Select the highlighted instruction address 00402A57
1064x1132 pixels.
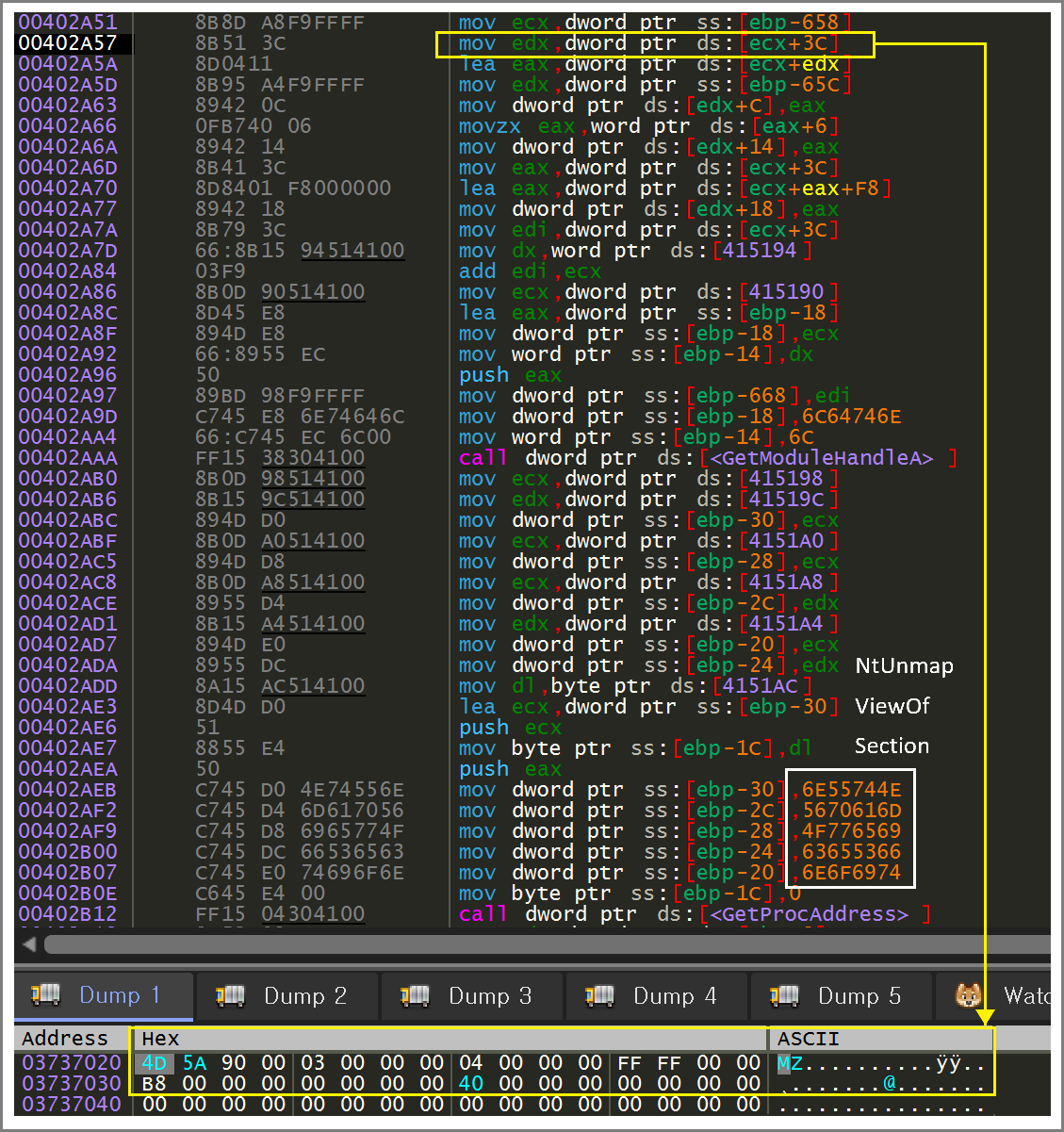68,43
